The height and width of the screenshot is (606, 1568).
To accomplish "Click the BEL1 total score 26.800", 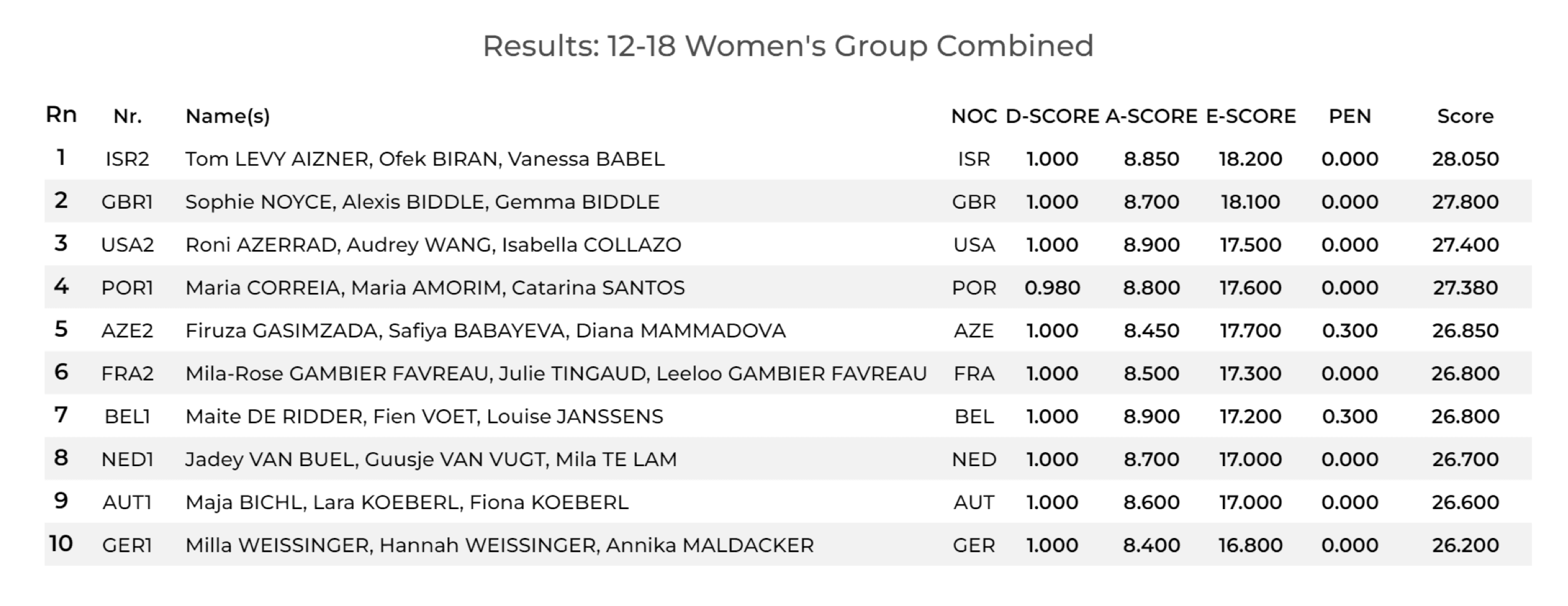I will click(1465, 417).
